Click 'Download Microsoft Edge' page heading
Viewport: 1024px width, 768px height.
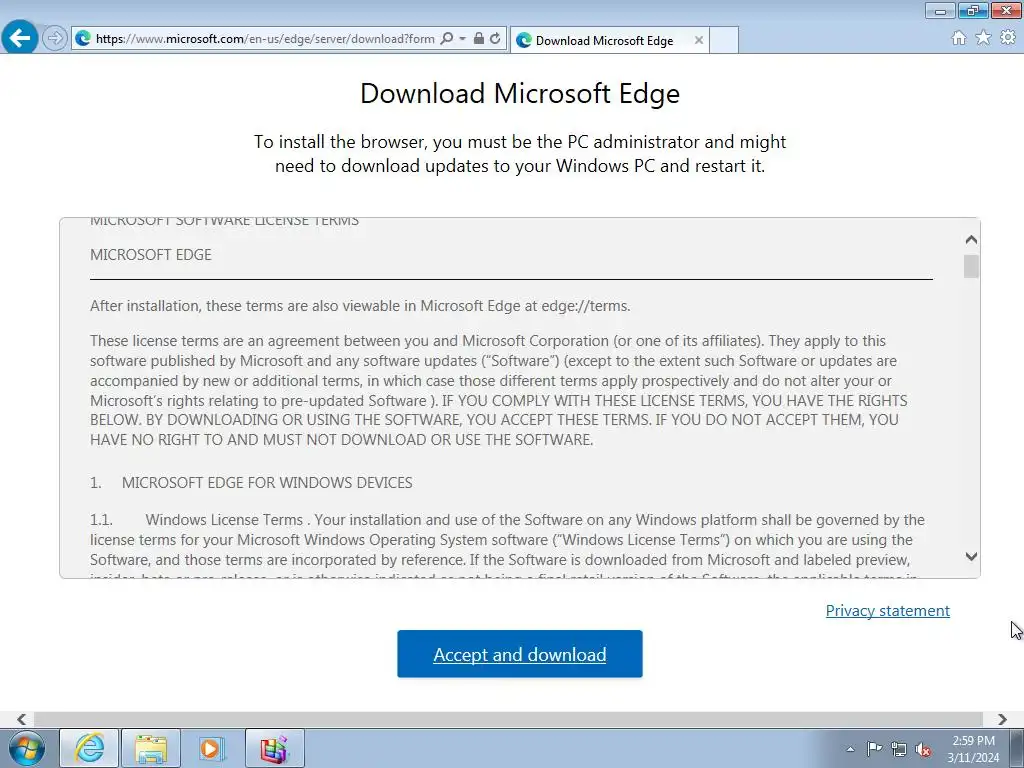pyautogui.click(x=520, y=93)
